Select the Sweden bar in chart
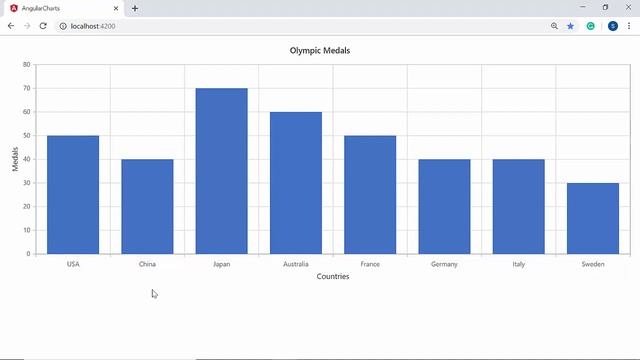Image resolution: width=640 pixels, height=360 pixels. pyautogui.click(x=593, y=218)
